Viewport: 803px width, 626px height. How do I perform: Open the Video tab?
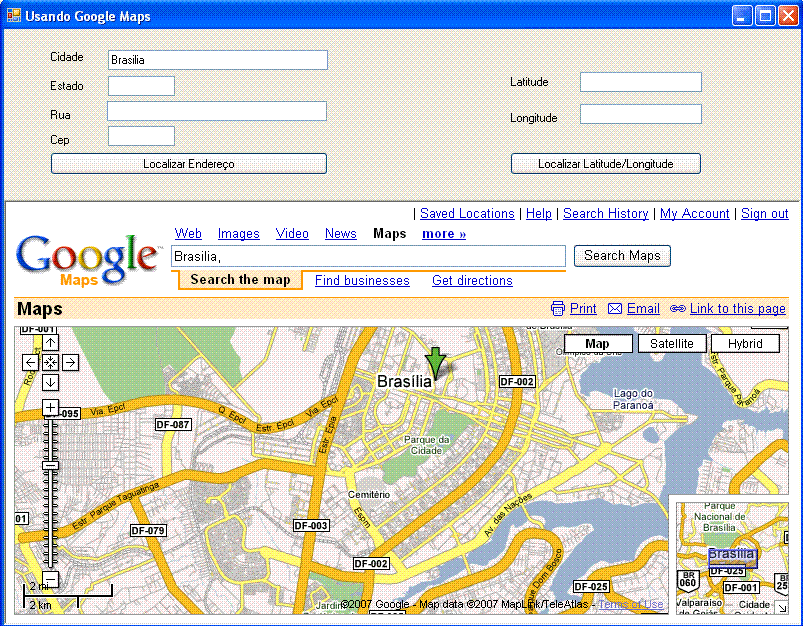pos(292,234)
